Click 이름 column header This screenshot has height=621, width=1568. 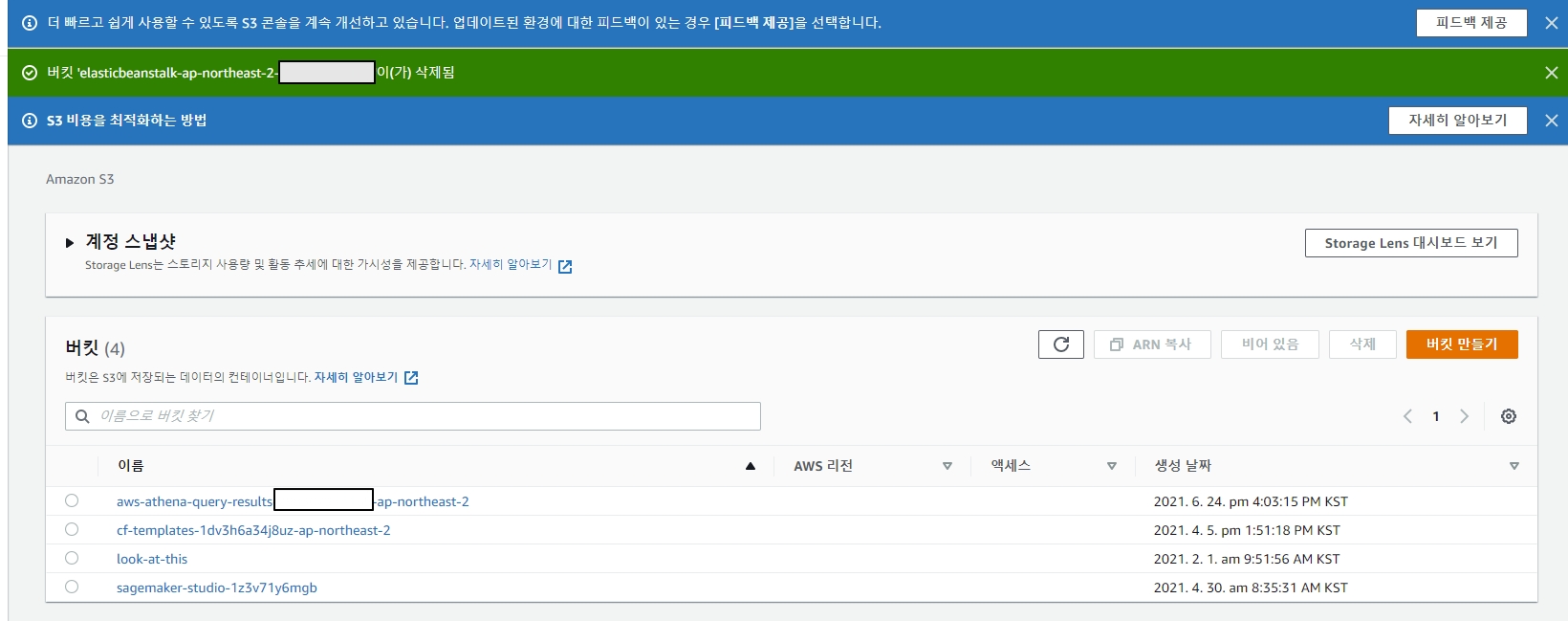coord(131,466)
